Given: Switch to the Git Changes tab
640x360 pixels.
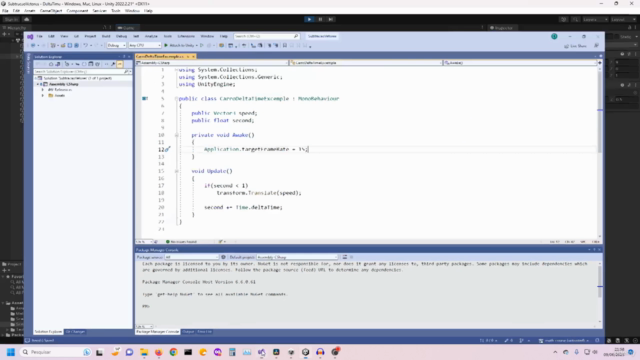Looking at the screenshot, I should coord(76,331).
